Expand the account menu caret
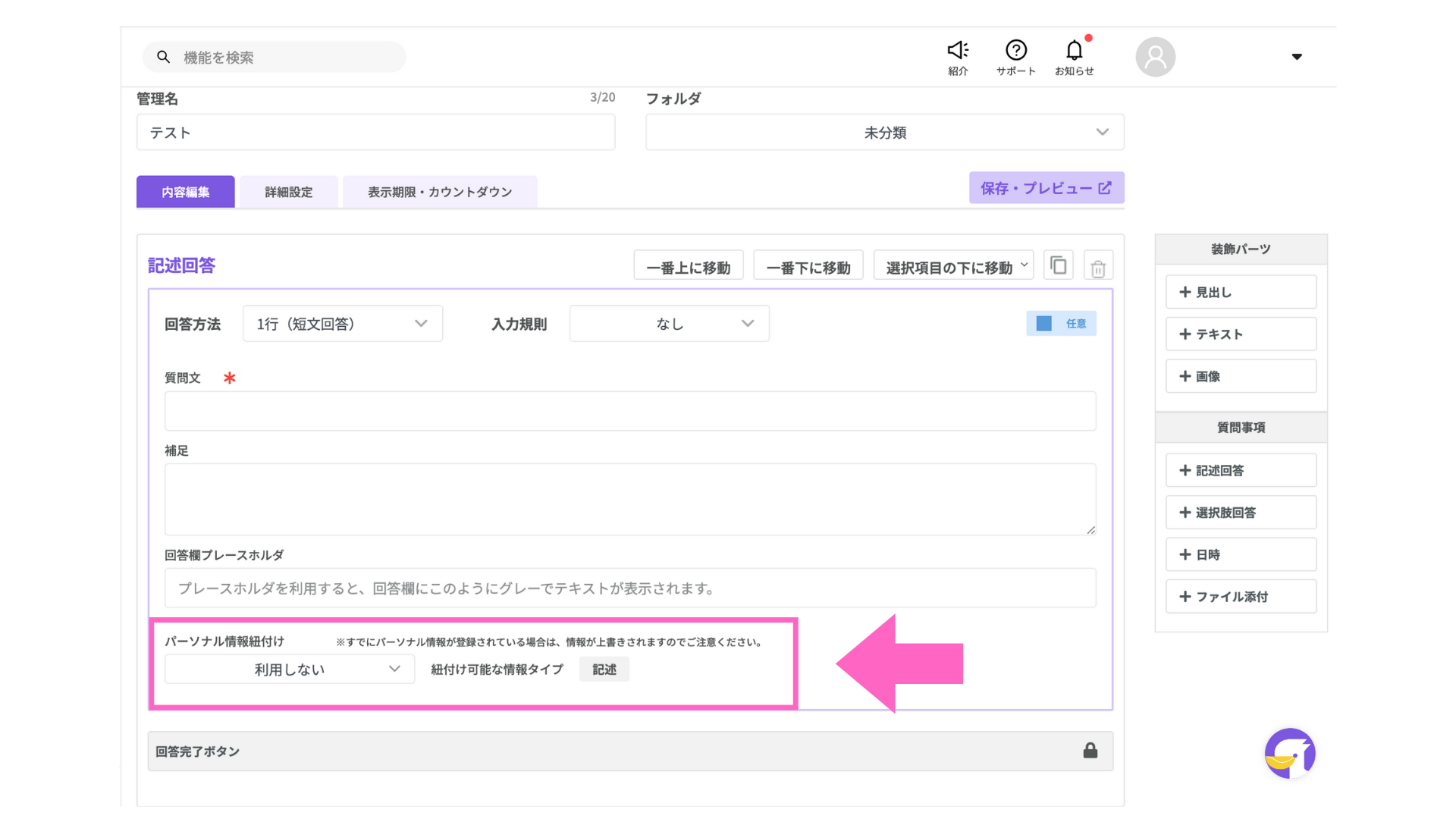 1297,57
